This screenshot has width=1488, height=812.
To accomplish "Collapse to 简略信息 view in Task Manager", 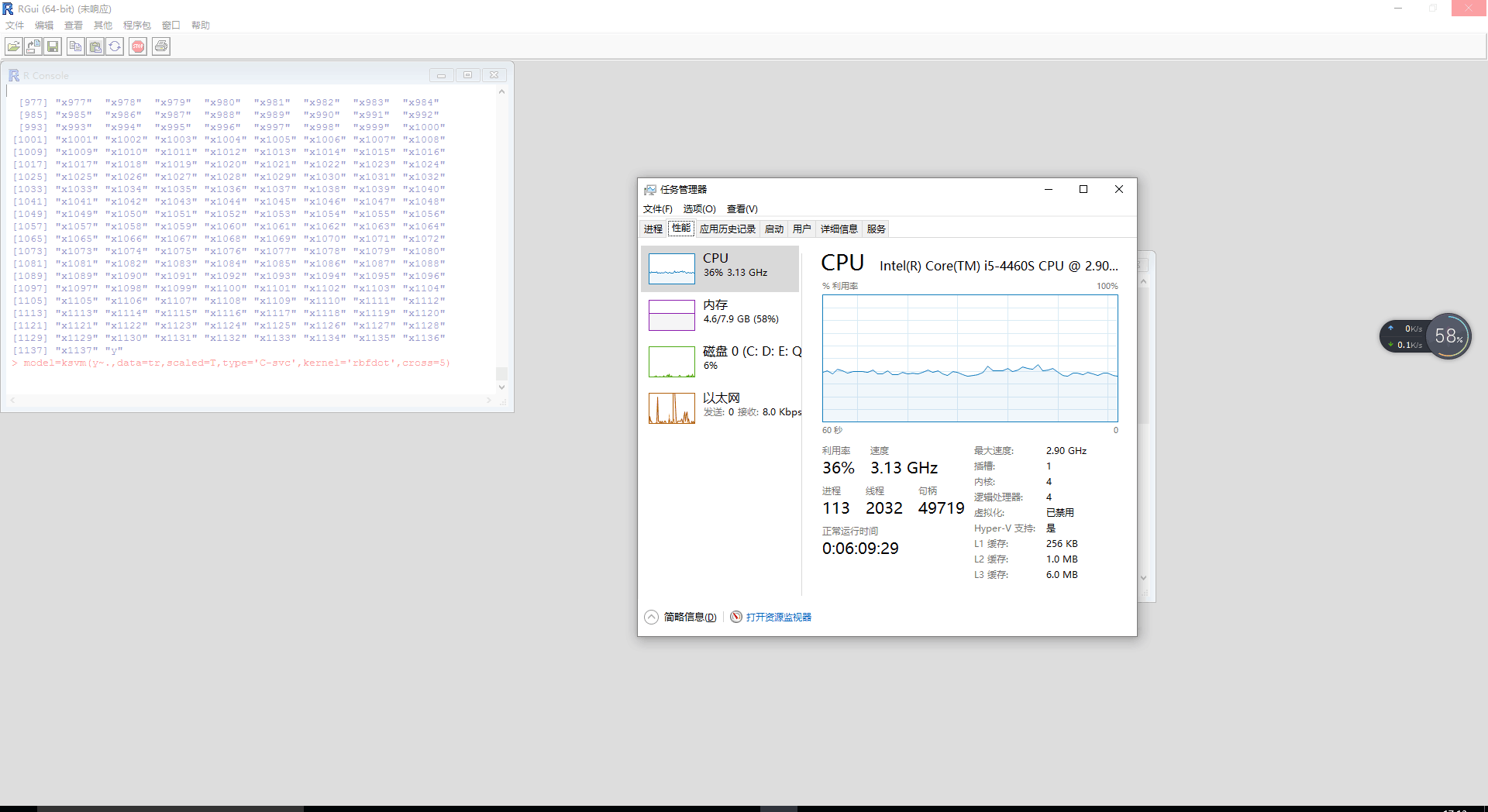I will pyautogui.click(x=680, y=617).
